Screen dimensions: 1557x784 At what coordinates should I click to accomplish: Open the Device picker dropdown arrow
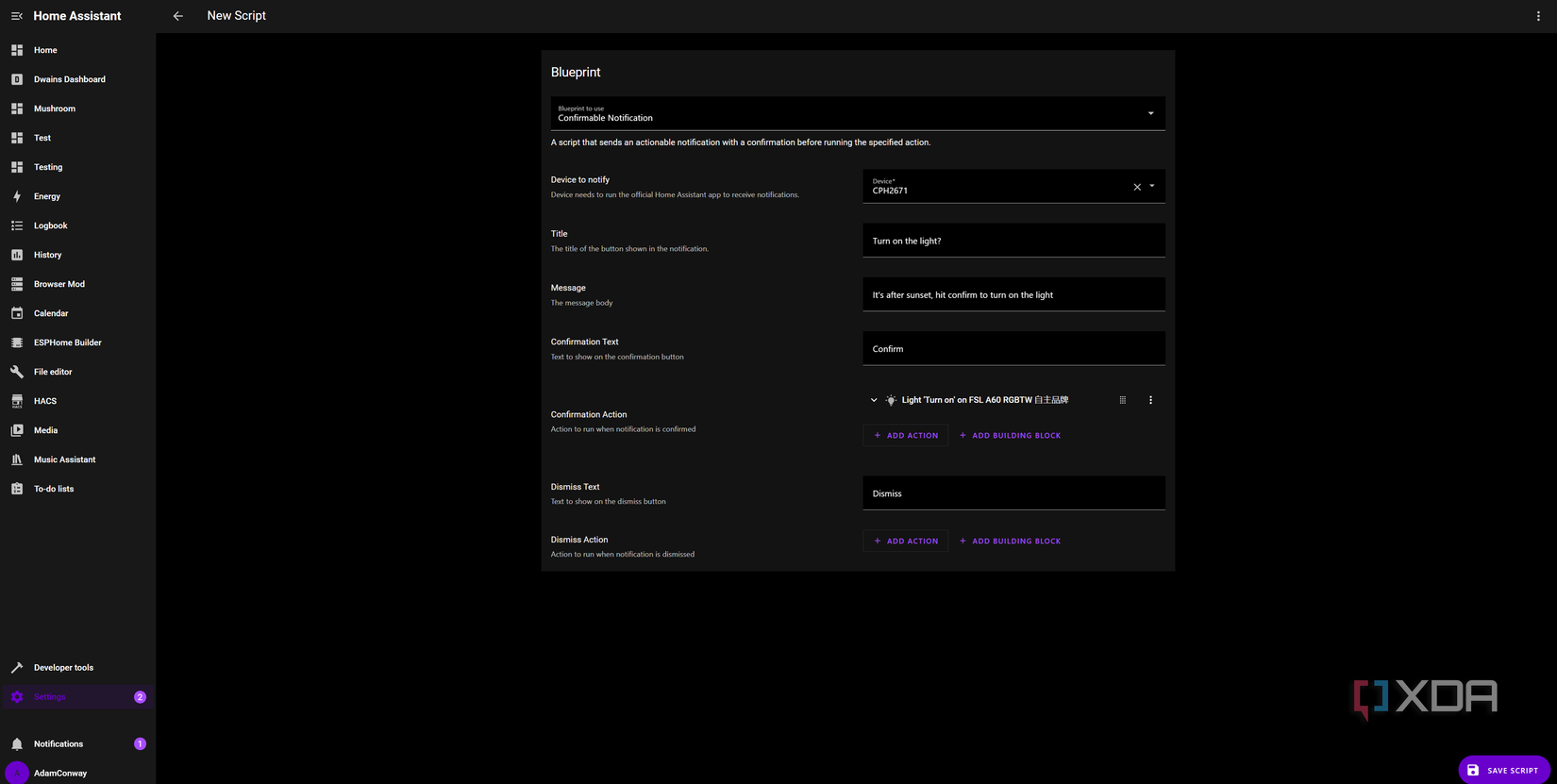(1152, 186)
